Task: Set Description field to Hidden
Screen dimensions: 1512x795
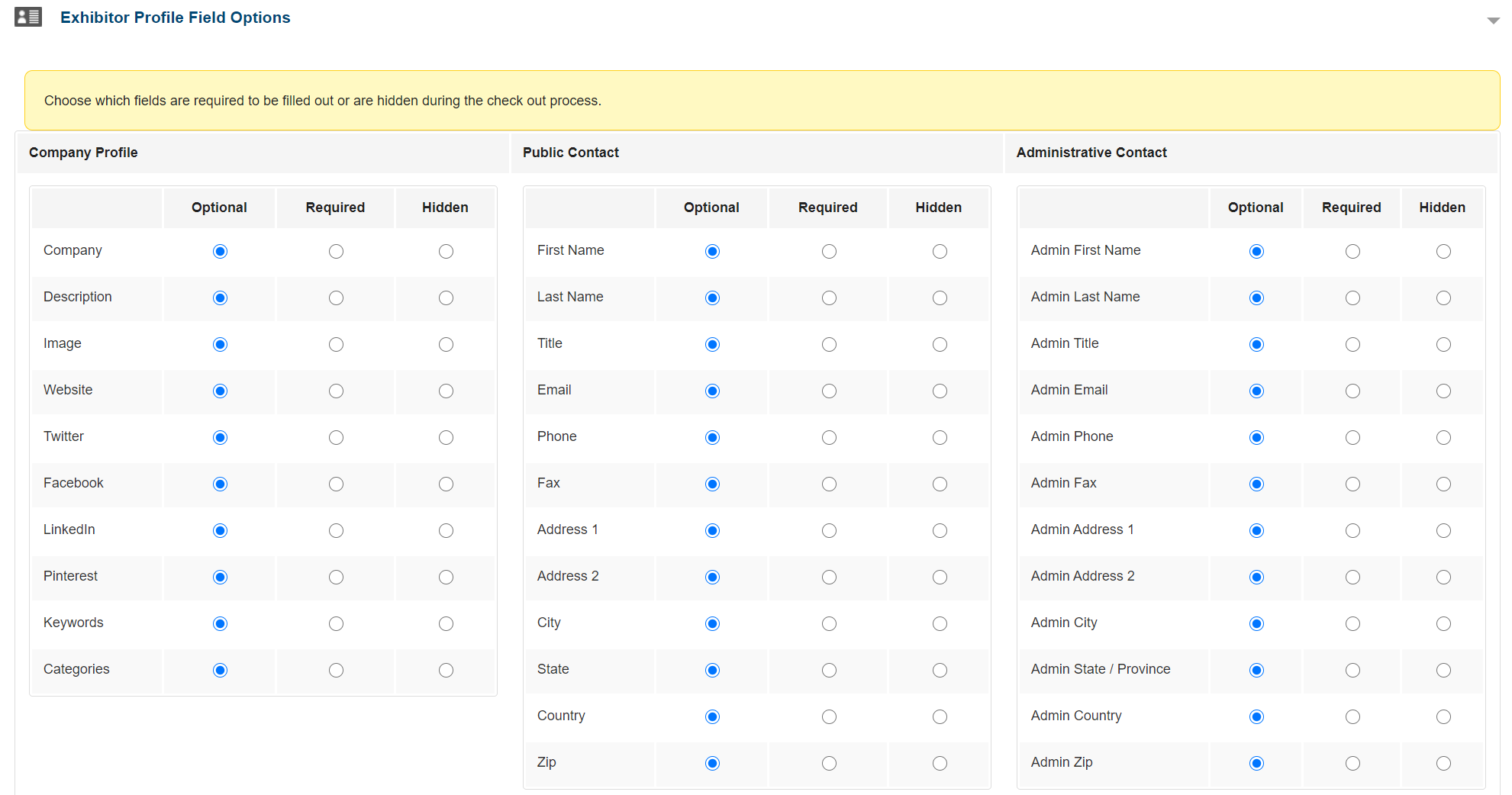Action: point(446,298)
